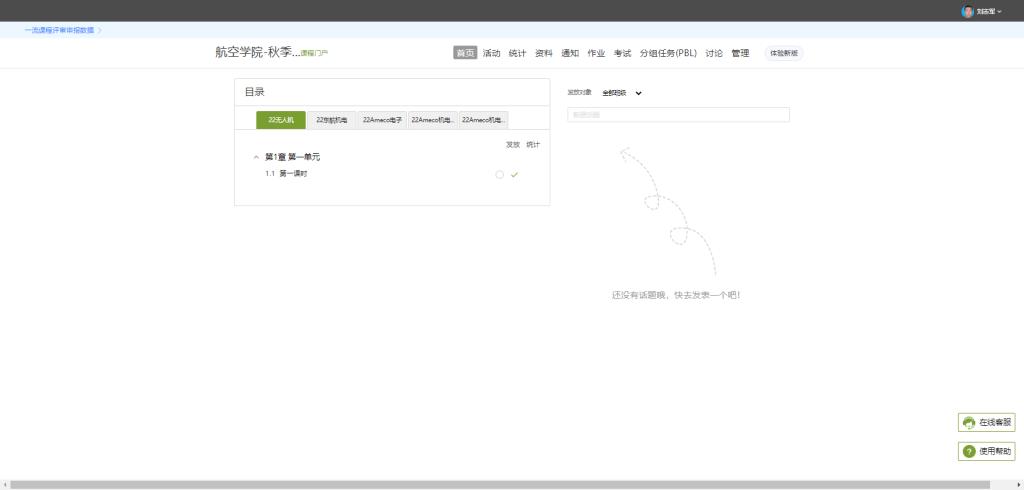Click the arrow after 一流课程评审申报数据
1024x490 pixels.
100,30
